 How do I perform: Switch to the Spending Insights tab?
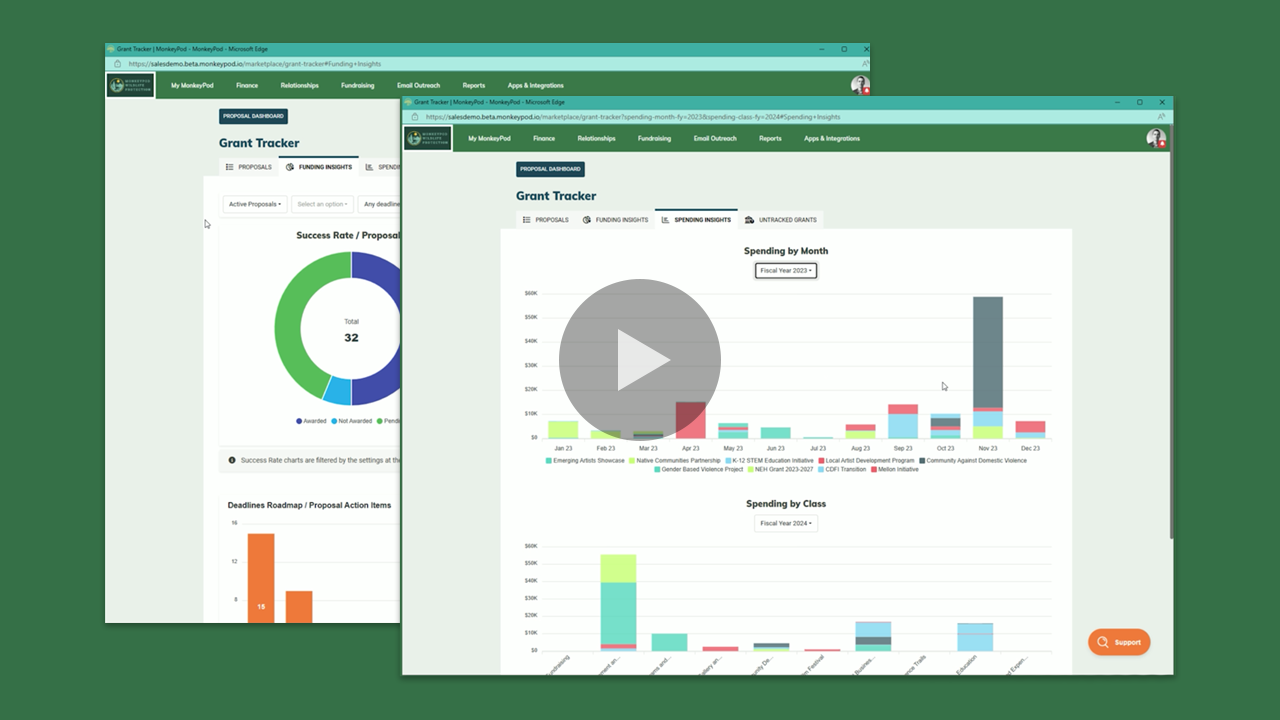pos(696,220)
